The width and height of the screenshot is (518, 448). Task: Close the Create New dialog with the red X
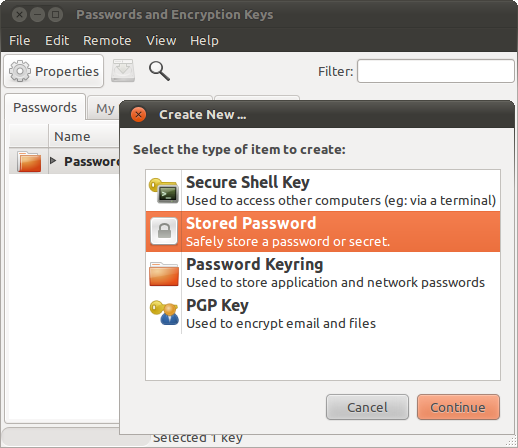(x=138, y=115)
